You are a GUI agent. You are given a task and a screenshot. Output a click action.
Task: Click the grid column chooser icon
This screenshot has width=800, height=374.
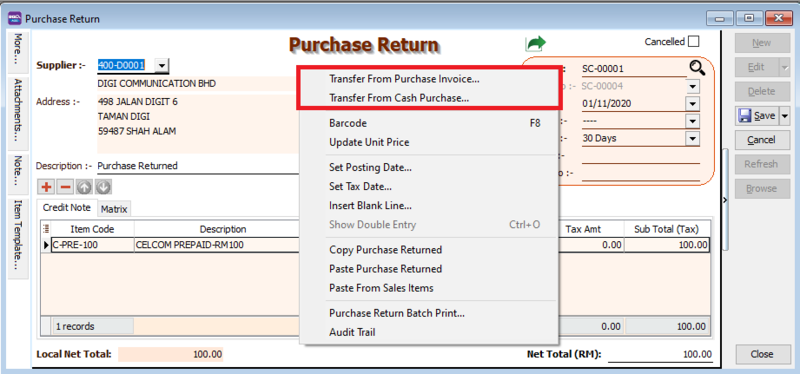[46, 229]
